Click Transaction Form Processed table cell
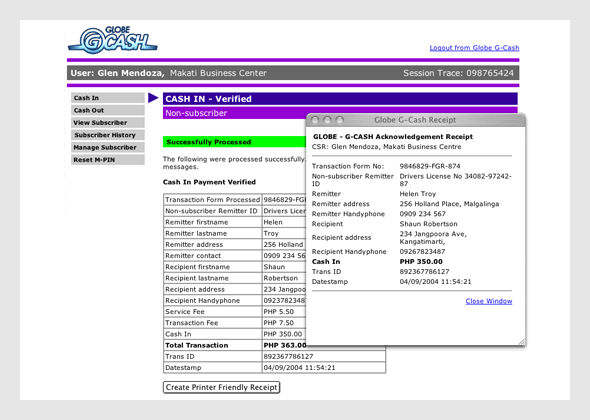Viewport: 590px width, 420px height. point(213,199)
